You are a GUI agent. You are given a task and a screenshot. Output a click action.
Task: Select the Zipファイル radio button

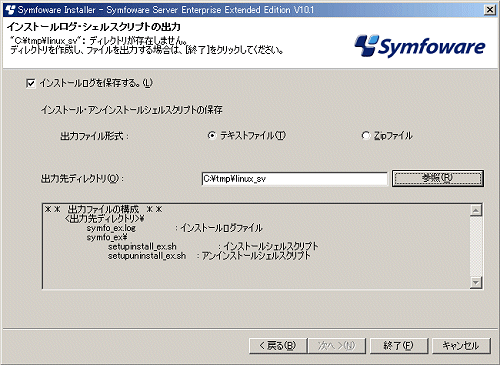pos(366,136)
